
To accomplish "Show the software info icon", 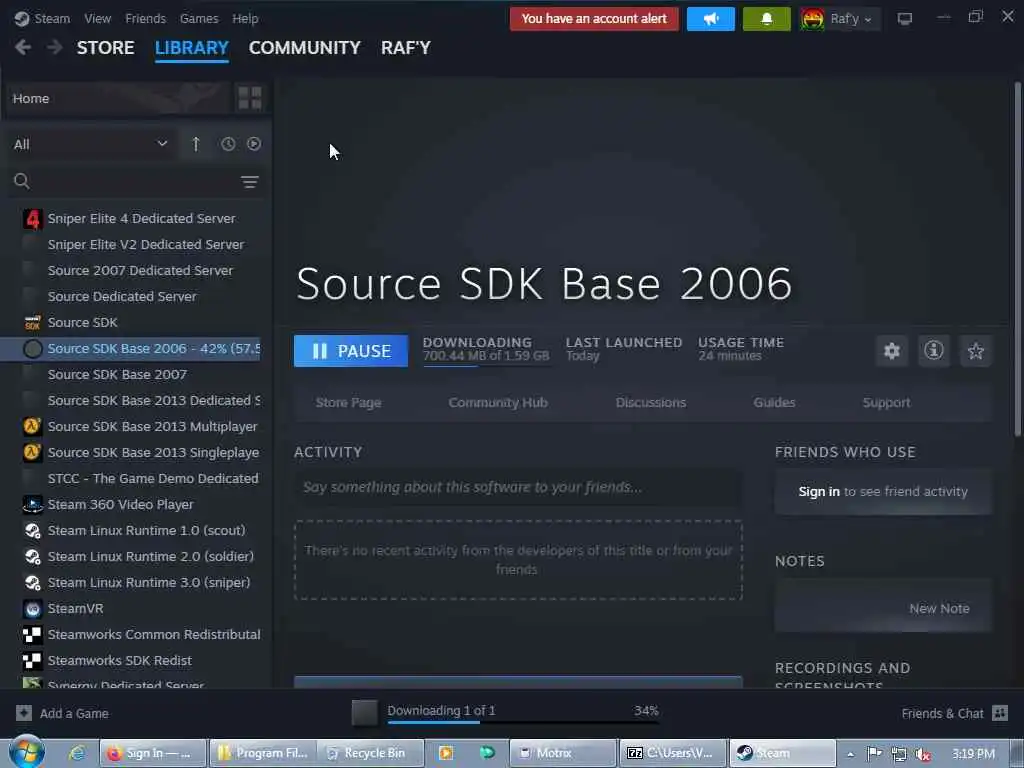I will point(934,351).
